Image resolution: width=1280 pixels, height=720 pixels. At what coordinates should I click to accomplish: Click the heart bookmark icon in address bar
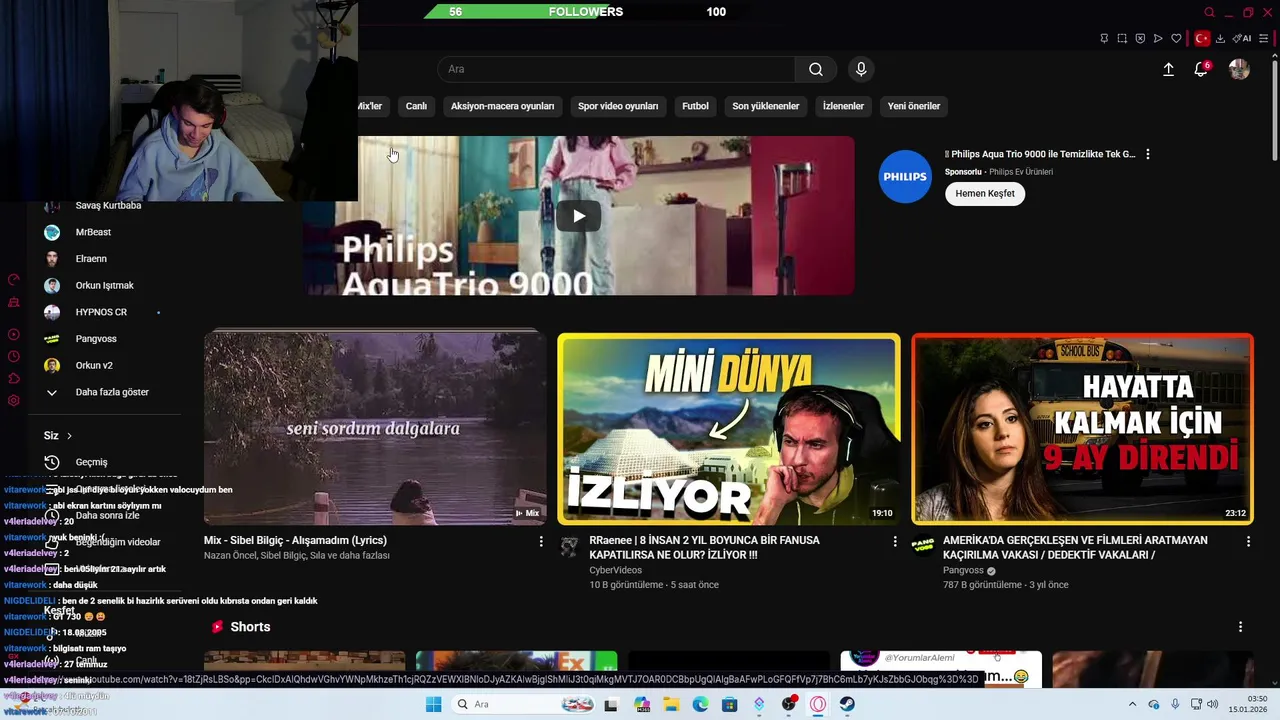pyautogui.click(x=1176, y=39)
